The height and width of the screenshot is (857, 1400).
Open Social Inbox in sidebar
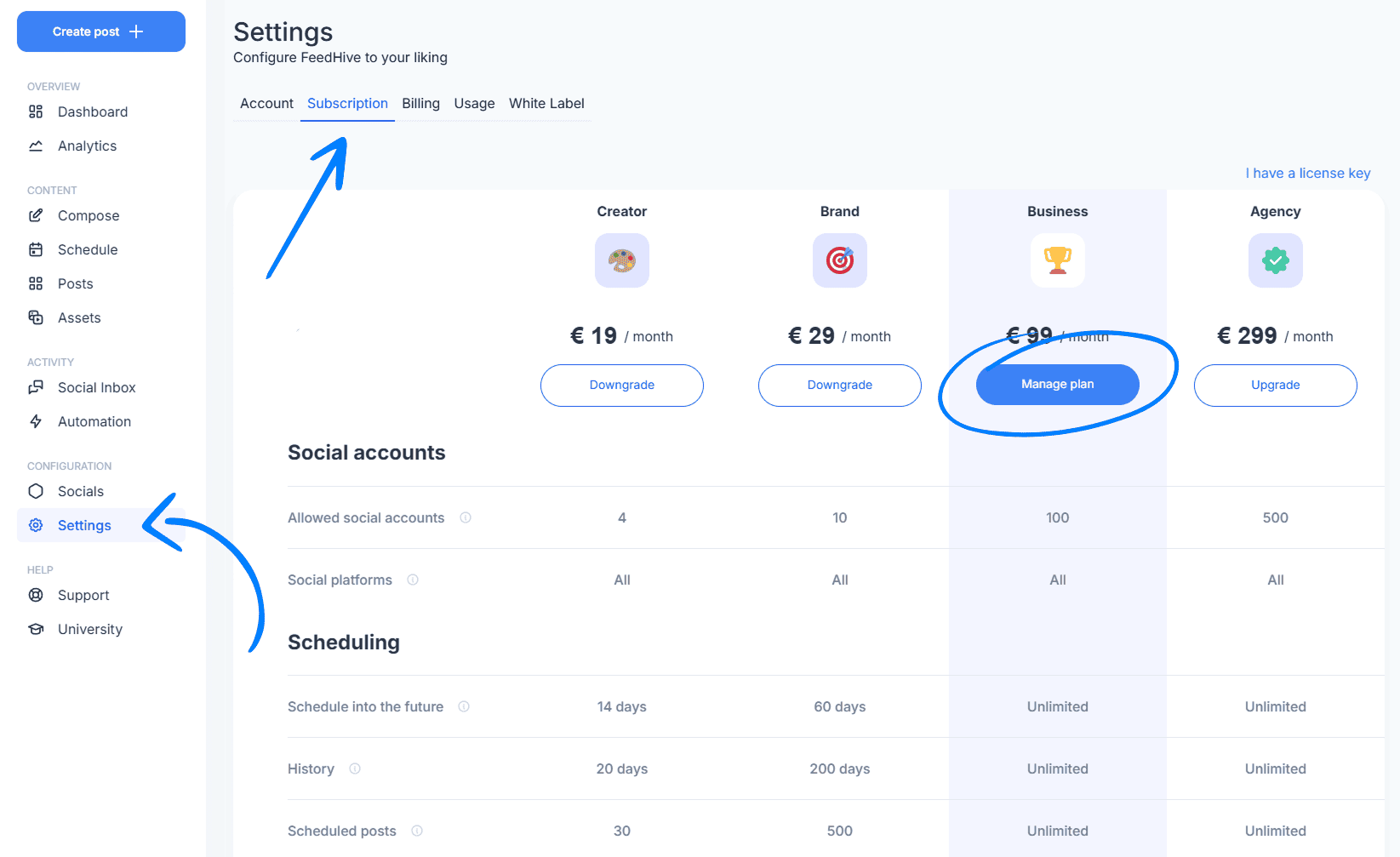coord(101,387)
